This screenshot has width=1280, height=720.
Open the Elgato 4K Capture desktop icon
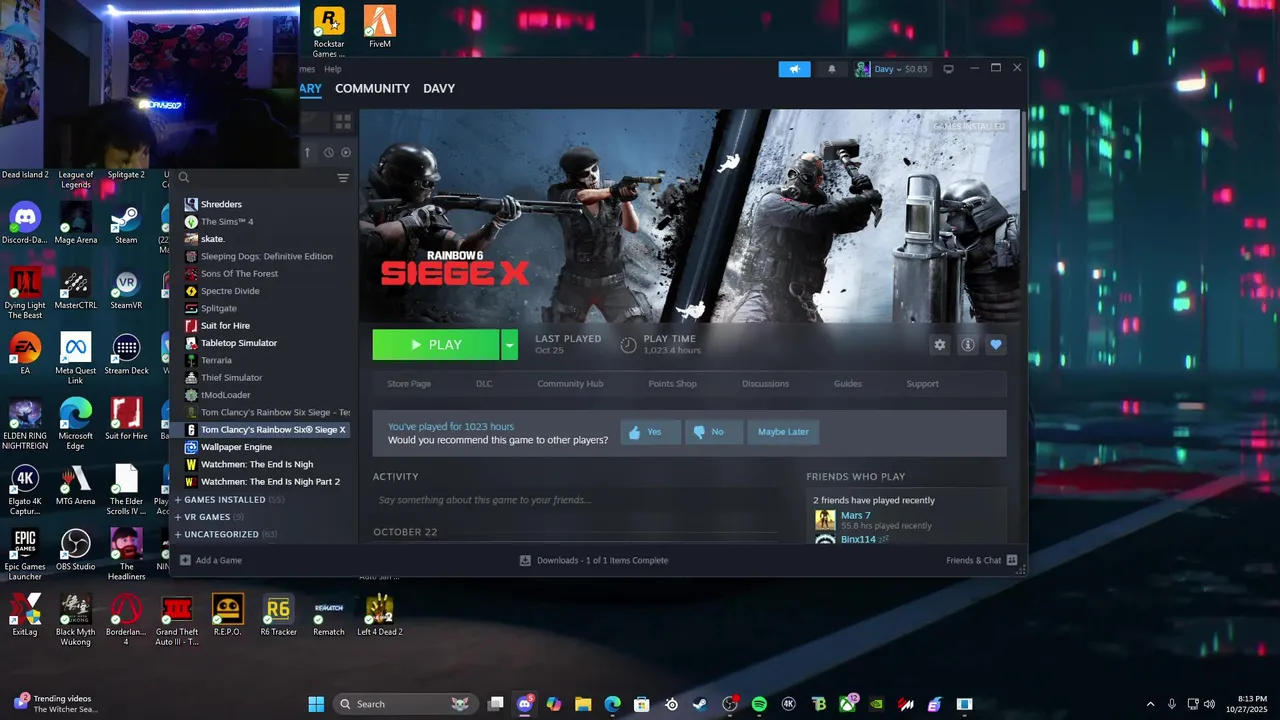[25, 489]
